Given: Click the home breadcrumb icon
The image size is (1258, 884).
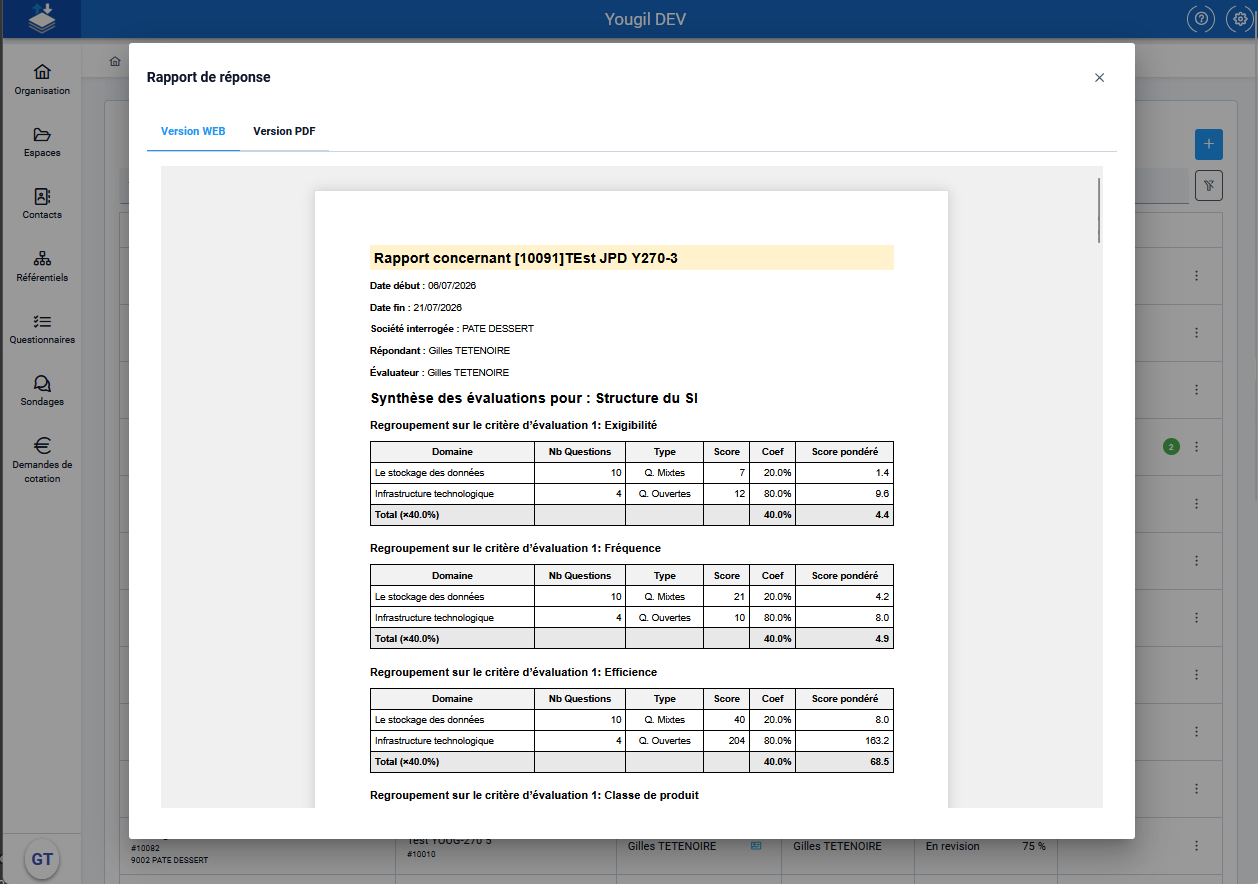Looking at the screenshot, I should coord(115,61).
